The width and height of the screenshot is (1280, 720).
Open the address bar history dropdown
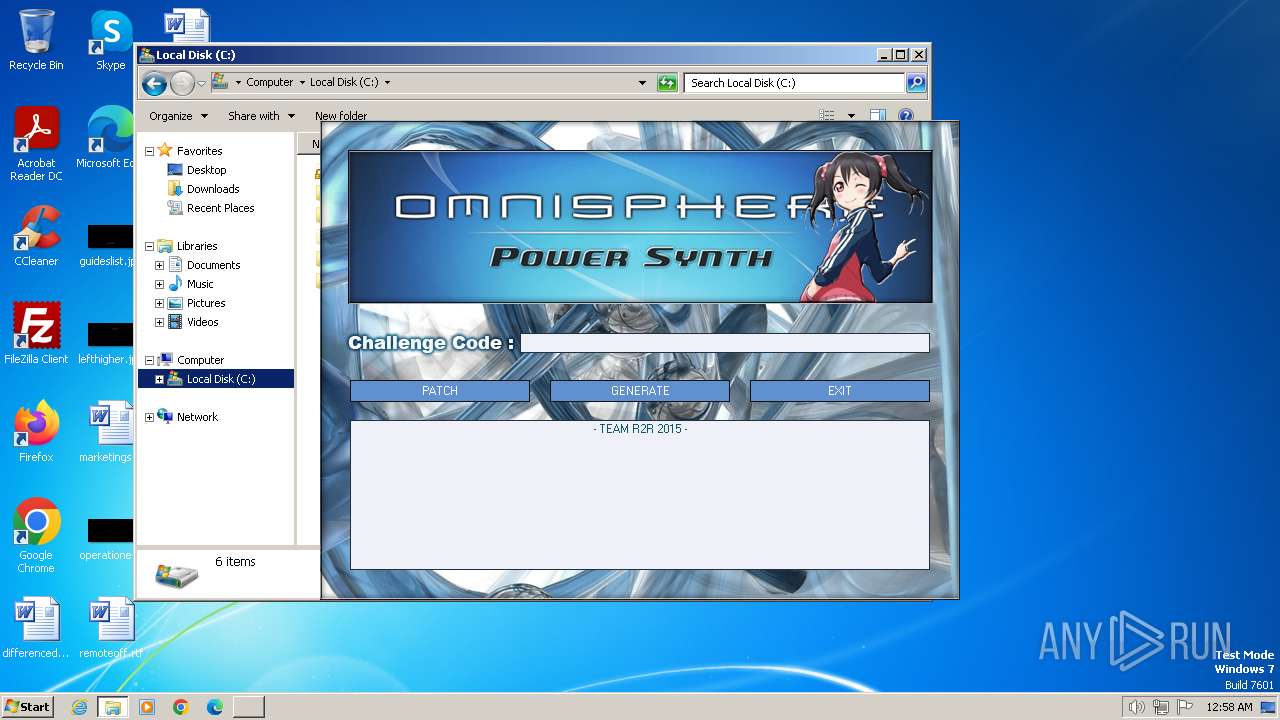click(x=642, y=83)
